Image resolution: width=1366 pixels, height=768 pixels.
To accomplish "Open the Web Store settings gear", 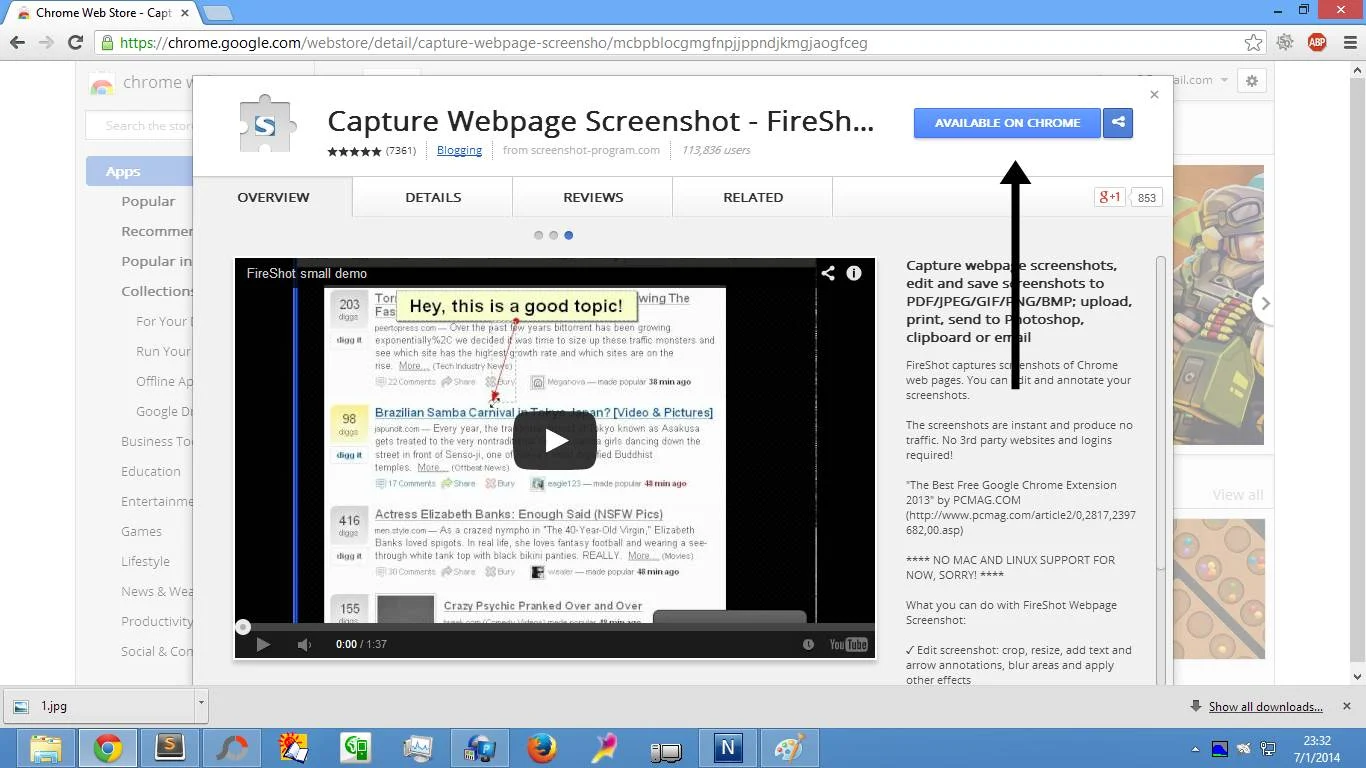I will click(x=1252, y=81).
